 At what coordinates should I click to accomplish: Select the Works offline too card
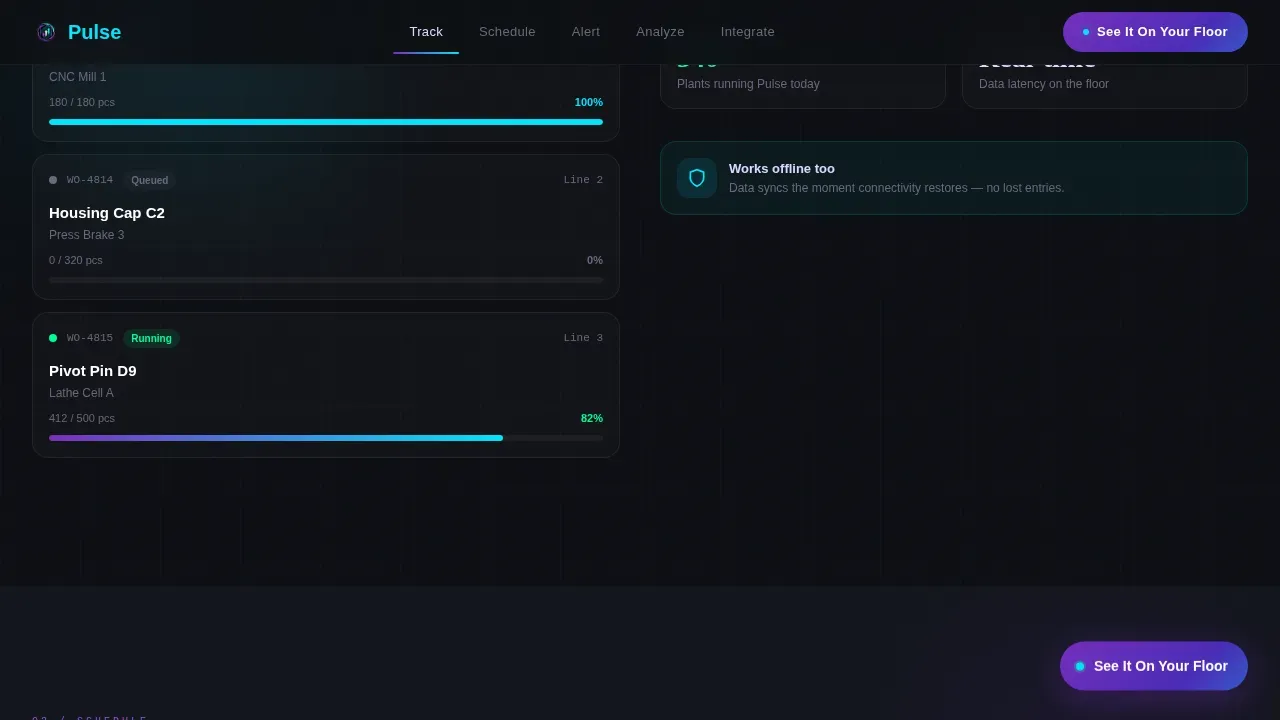(954, 178)
